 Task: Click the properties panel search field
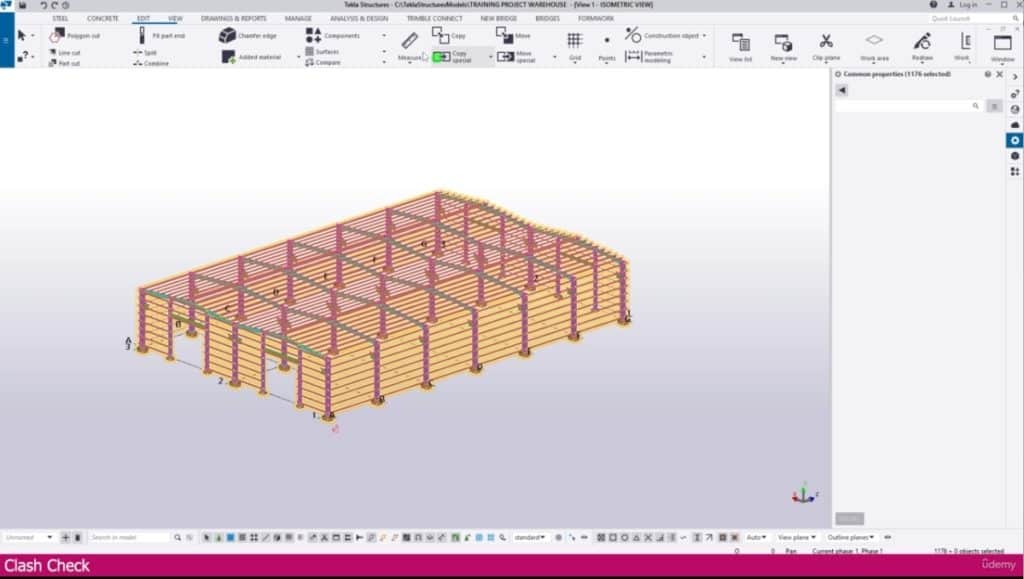909,106
